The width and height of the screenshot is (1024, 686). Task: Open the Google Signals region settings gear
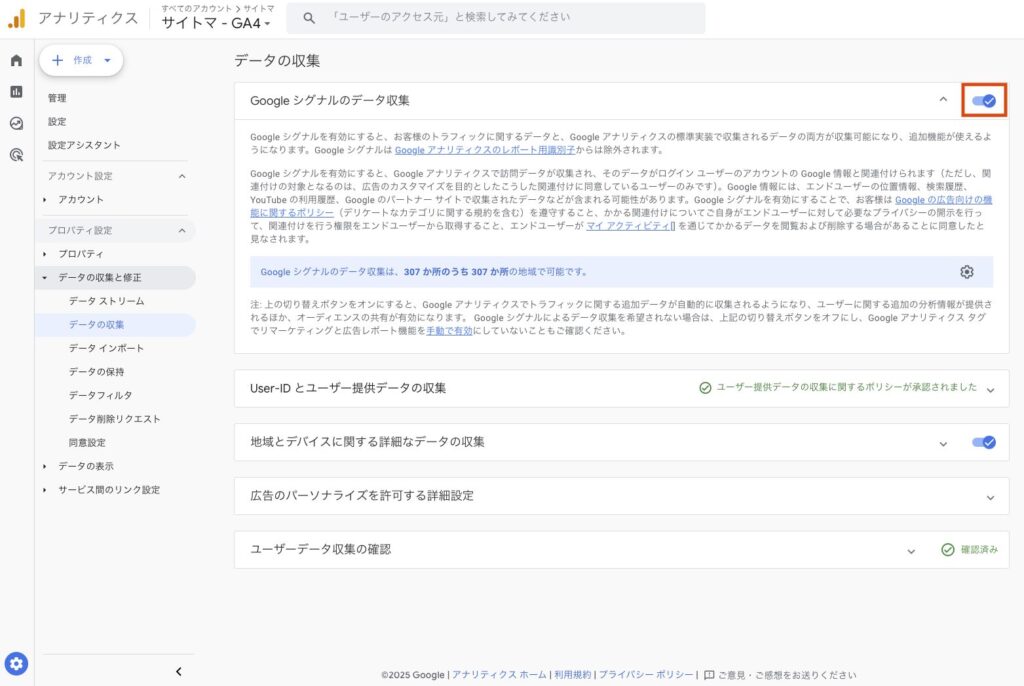point(966,272)
